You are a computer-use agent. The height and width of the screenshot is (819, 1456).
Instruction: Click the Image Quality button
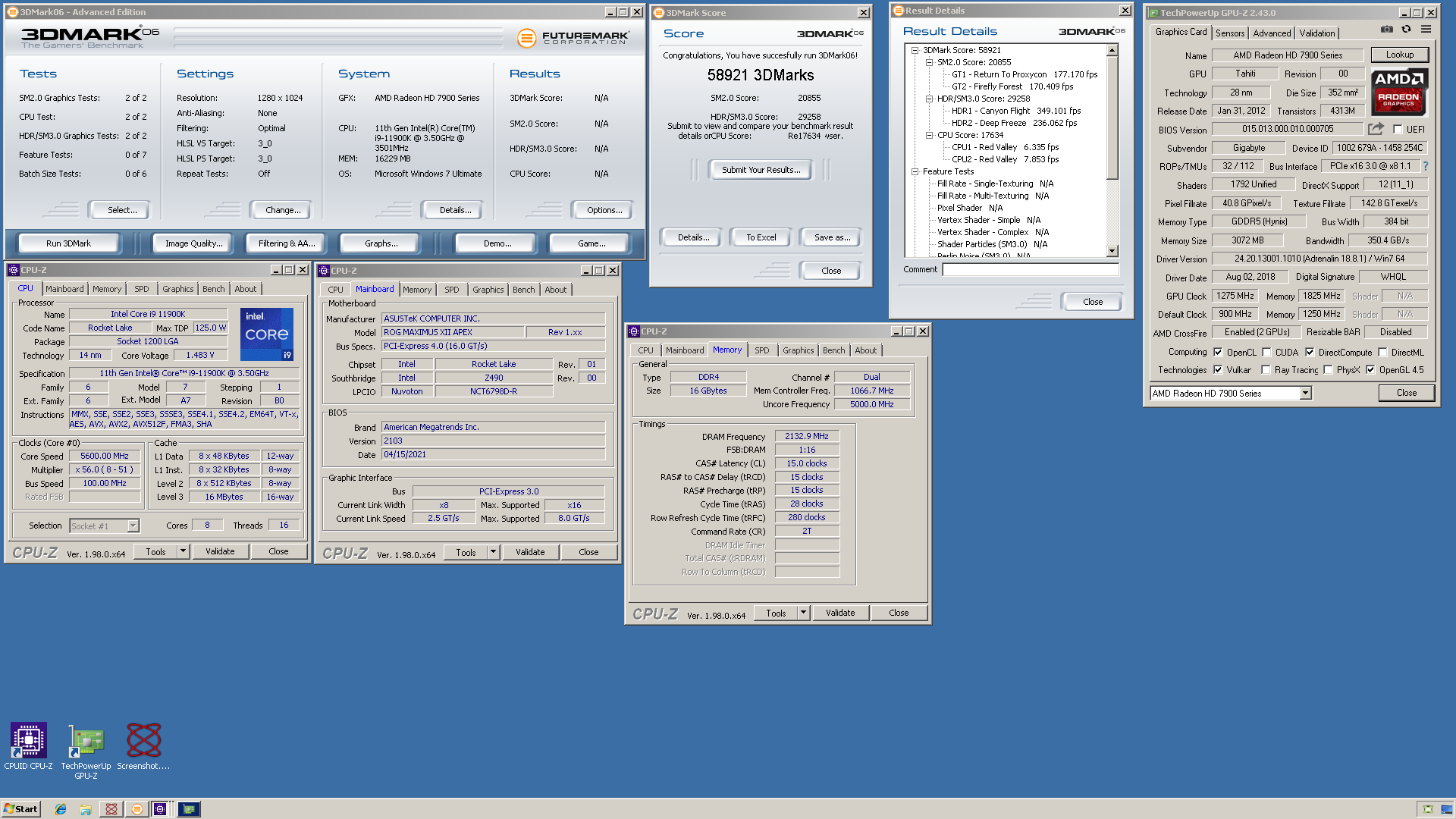click(194, 243)
